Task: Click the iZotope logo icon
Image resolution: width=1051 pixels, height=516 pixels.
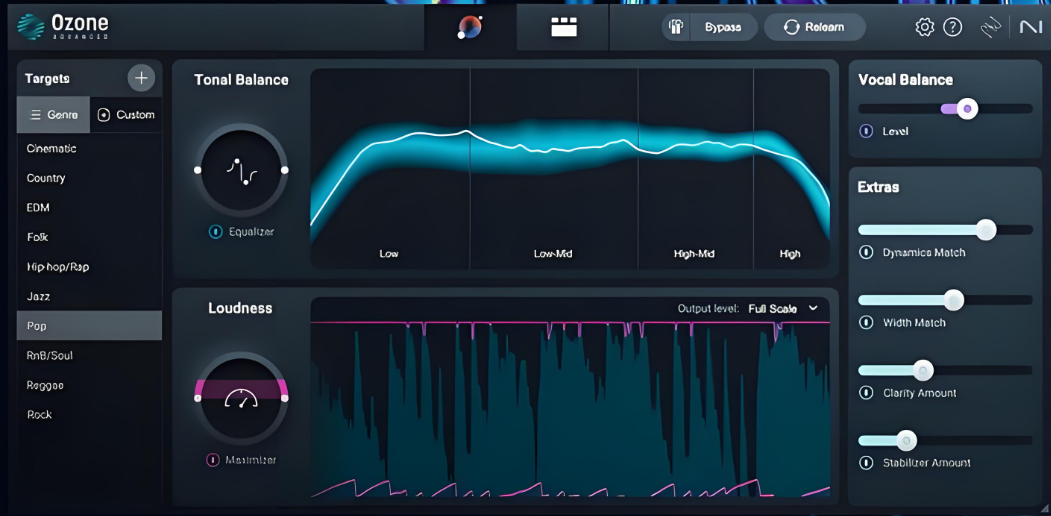Action: tap(991, 27)
